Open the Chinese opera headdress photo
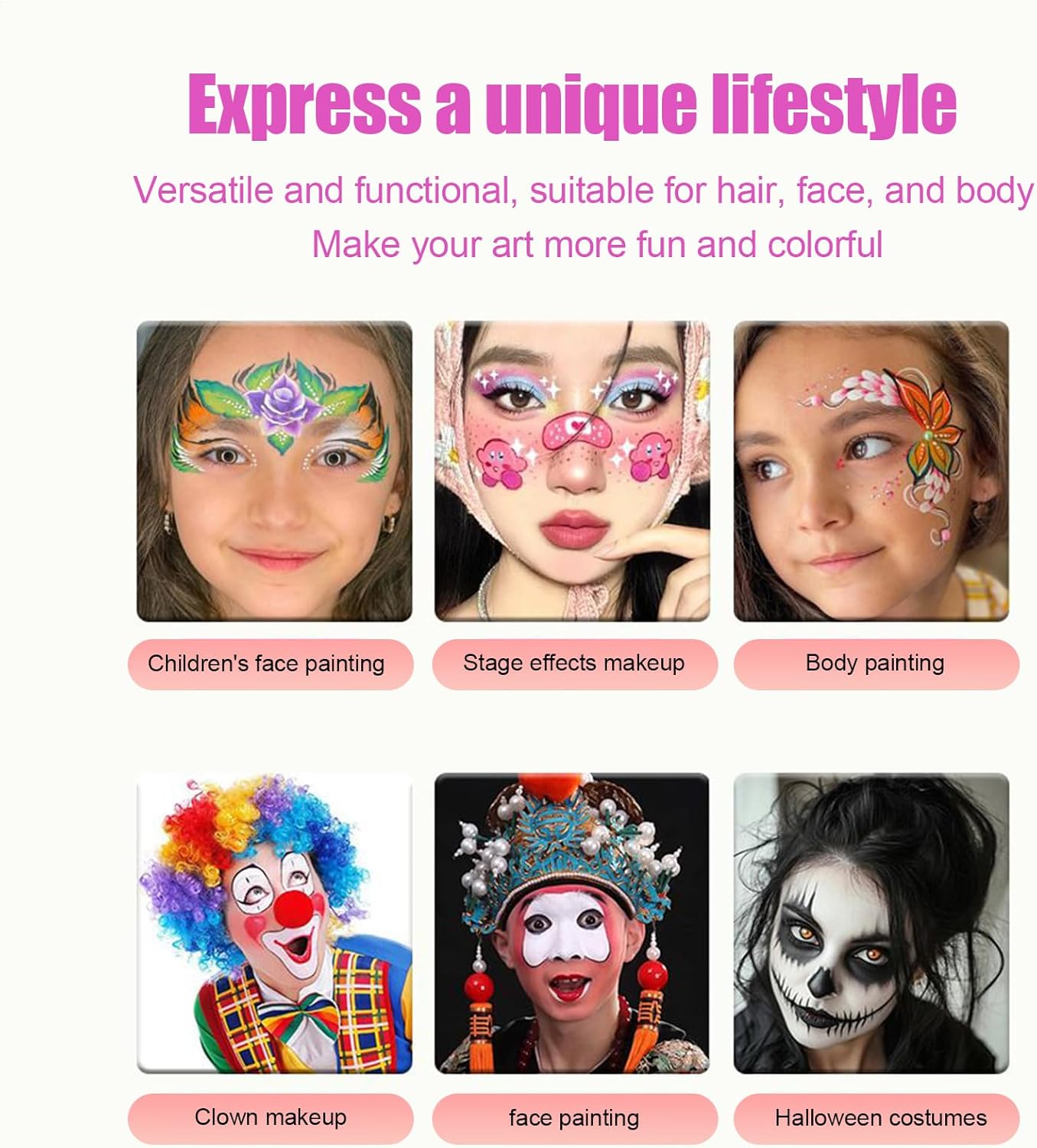 (x=572, y=923)
